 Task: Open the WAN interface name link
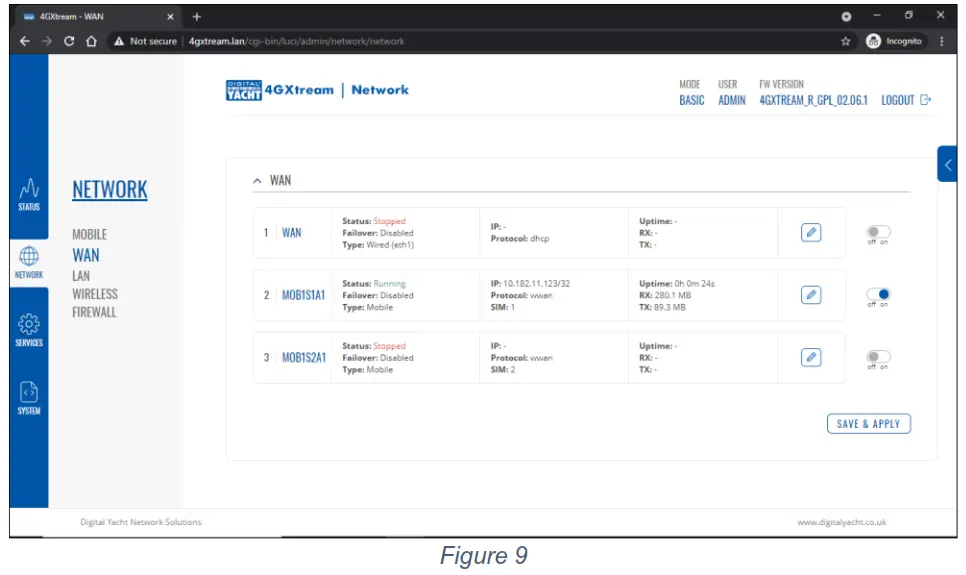pos(291,232)
